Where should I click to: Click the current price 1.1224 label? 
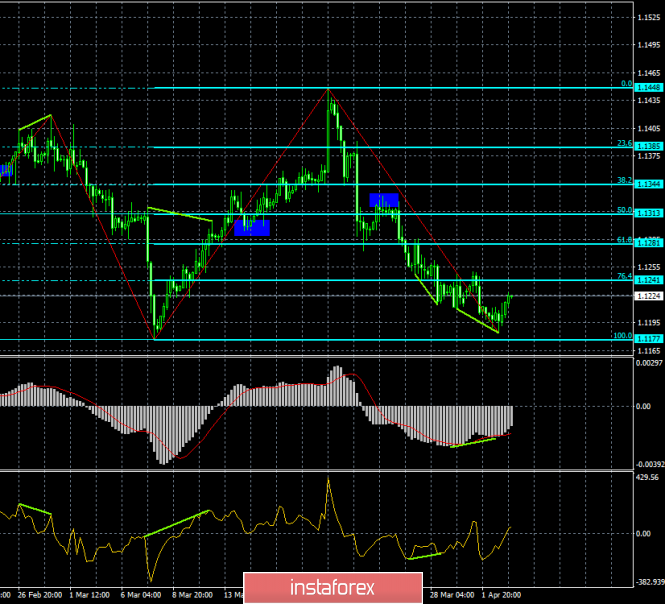(x=649, y=296)
